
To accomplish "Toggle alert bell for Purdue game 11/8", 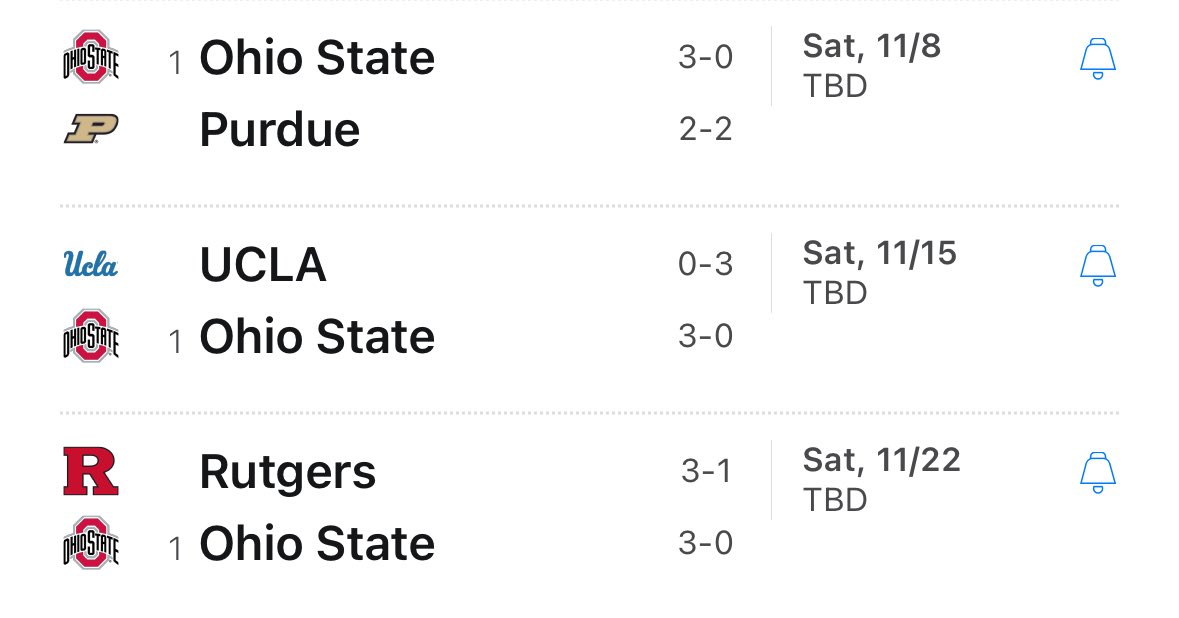I will click(1098, 59).
